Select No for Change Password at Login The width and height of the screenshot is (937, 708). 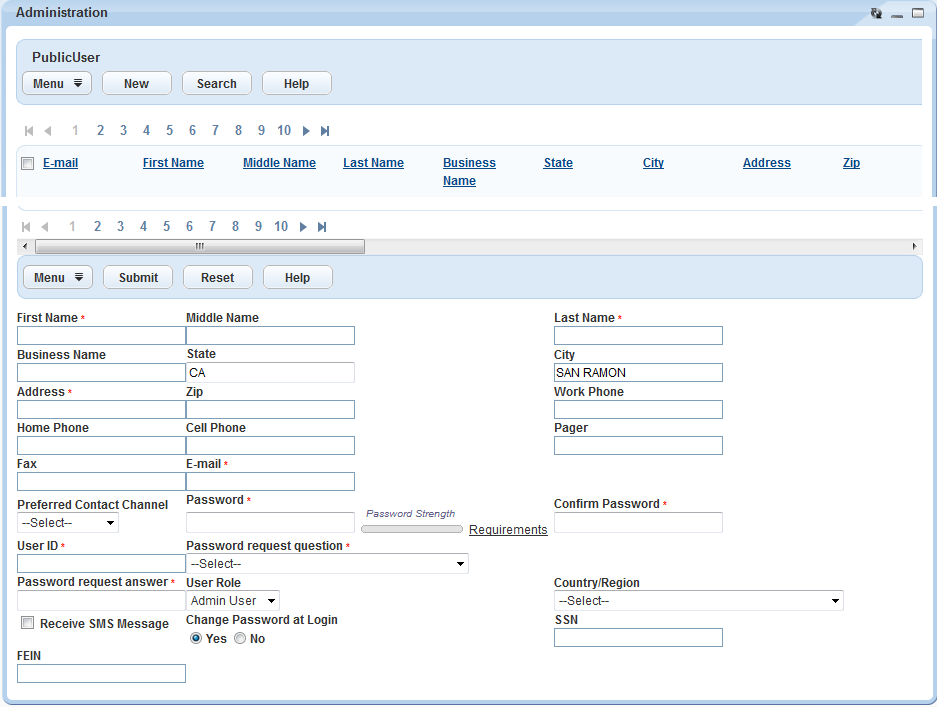[x=240, y=638]
